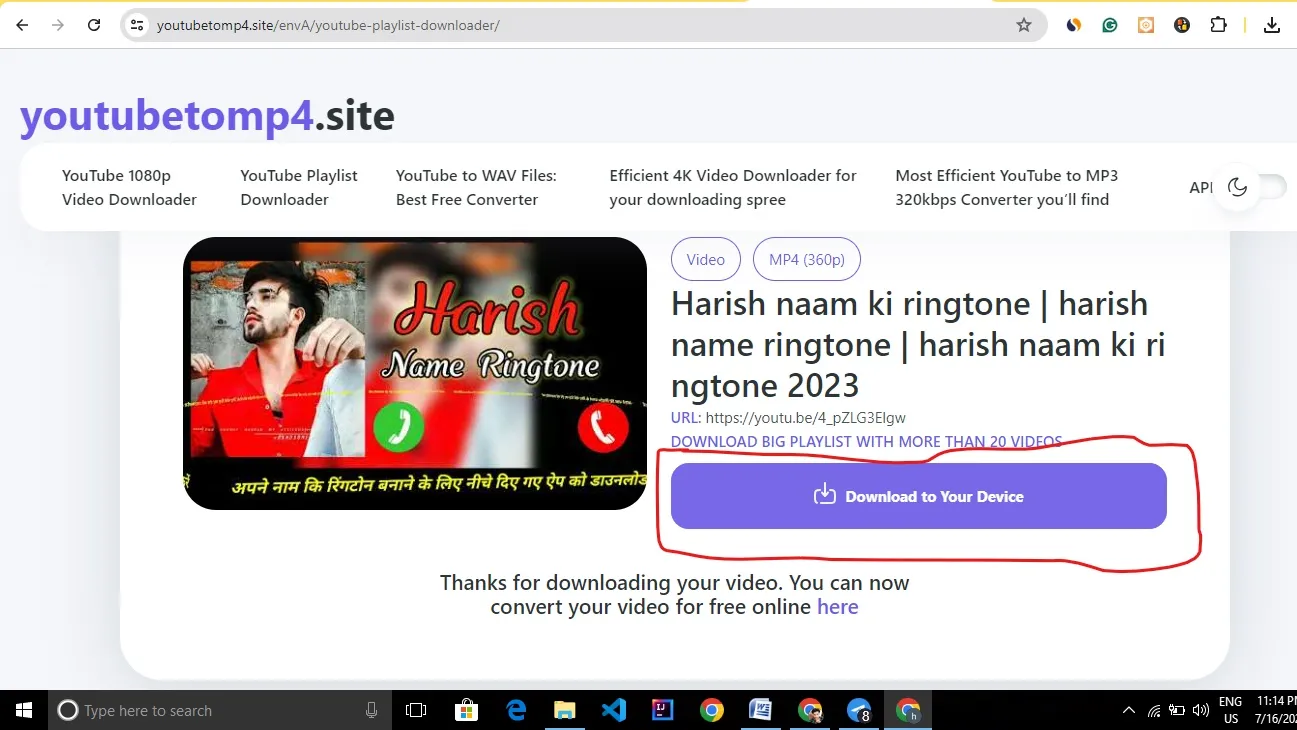Bookmark this page with the star icon
The width and height of the screenshot is (1297, 730).
click(1023, 25)
